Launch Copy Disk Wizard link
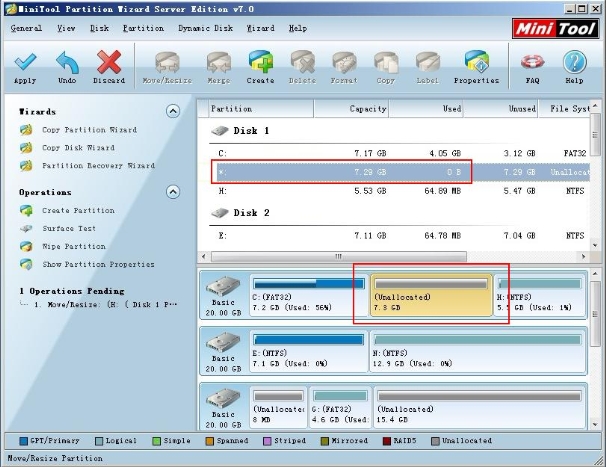This screenshot has height=467, width=606. pyautogui.click(x=78, y=148)
